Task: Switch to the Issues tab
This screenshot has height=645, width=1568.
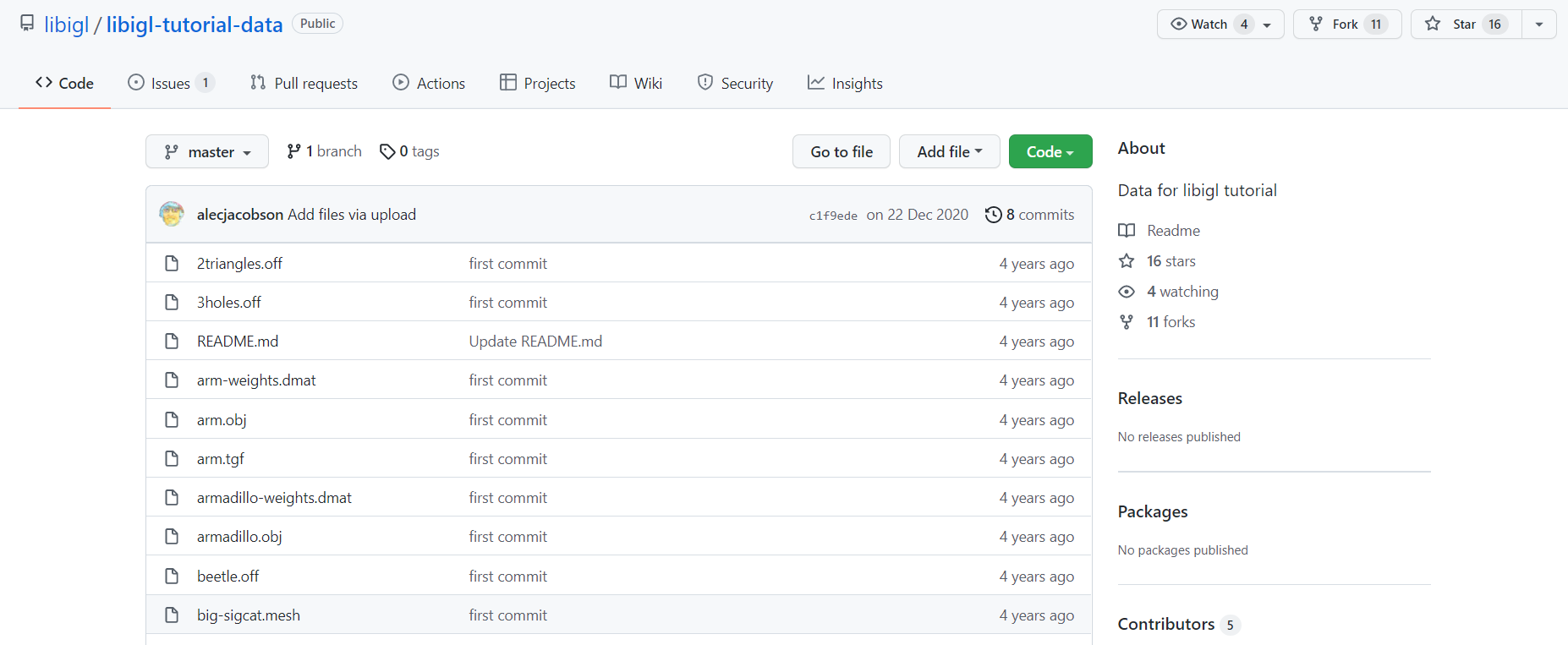Action: tap(170, 84)
